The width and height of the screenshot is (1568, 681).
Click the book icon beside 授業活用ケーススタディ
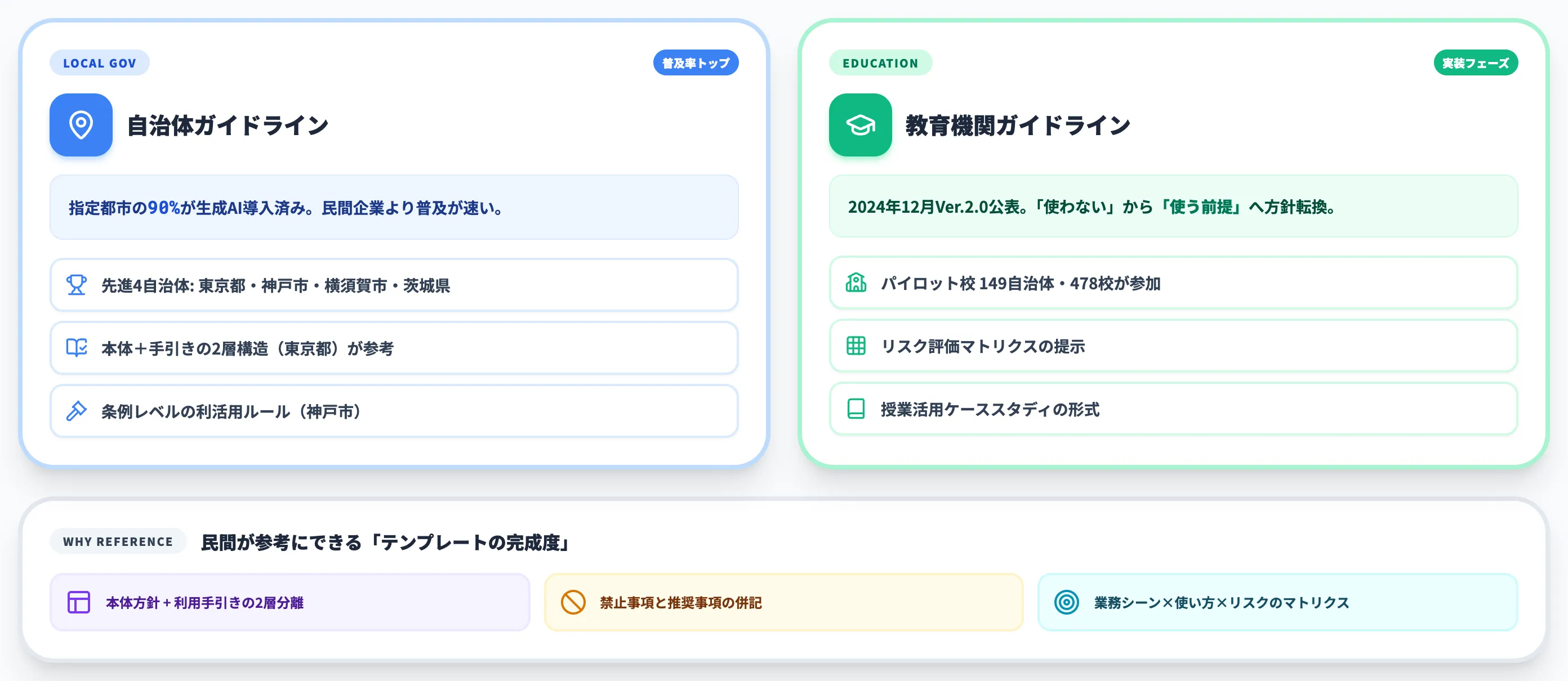point(856,409)
